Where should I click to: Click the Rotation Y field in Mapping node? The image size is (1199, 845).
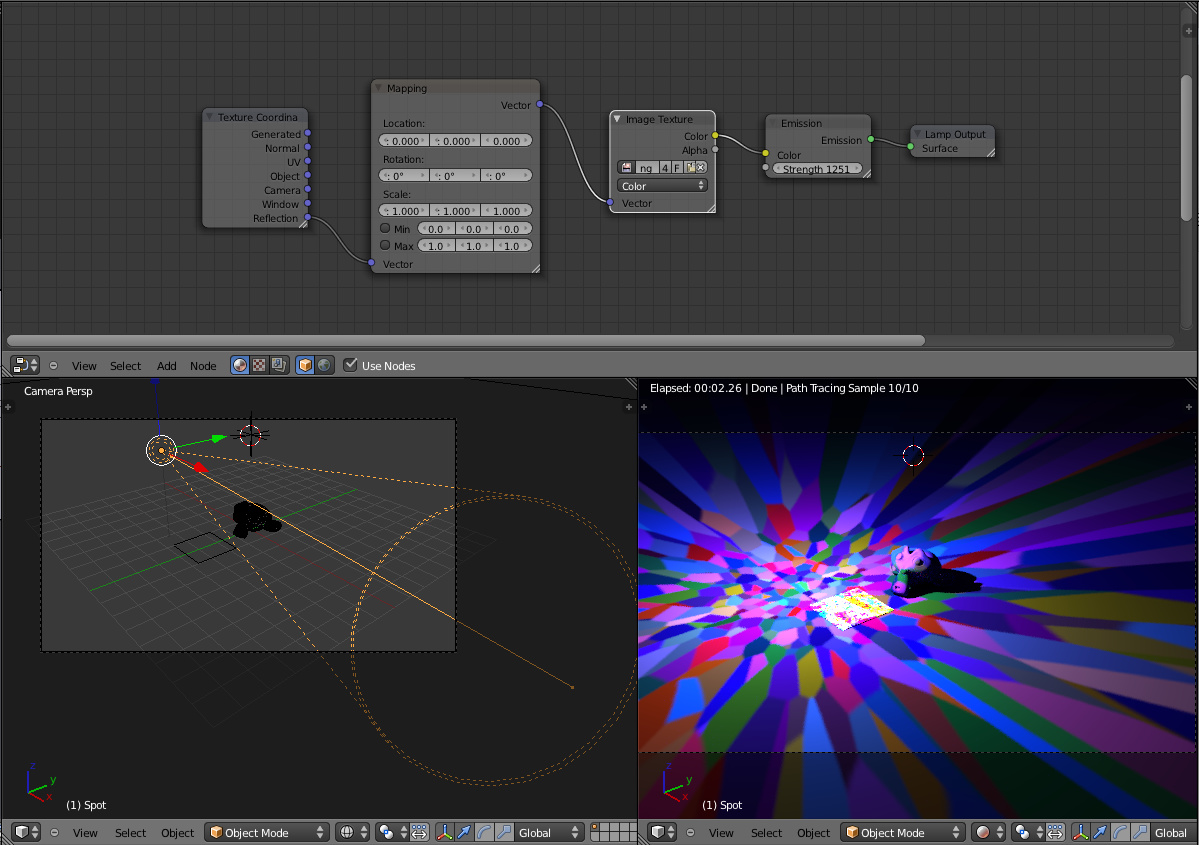[455, 176]
